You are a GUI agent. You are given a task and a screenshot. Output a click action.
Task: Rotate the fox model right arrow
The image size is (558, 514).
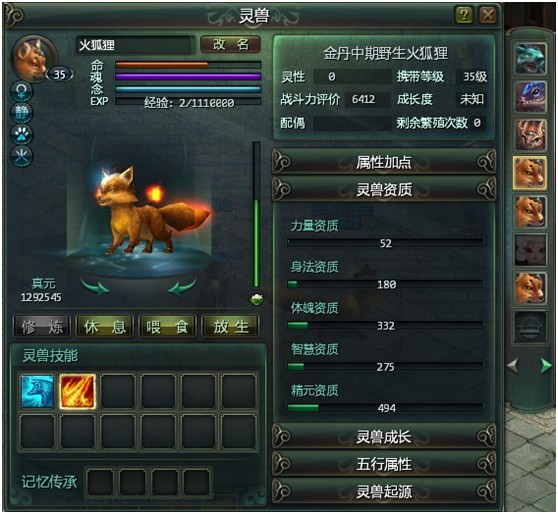(x=182, y=285)
